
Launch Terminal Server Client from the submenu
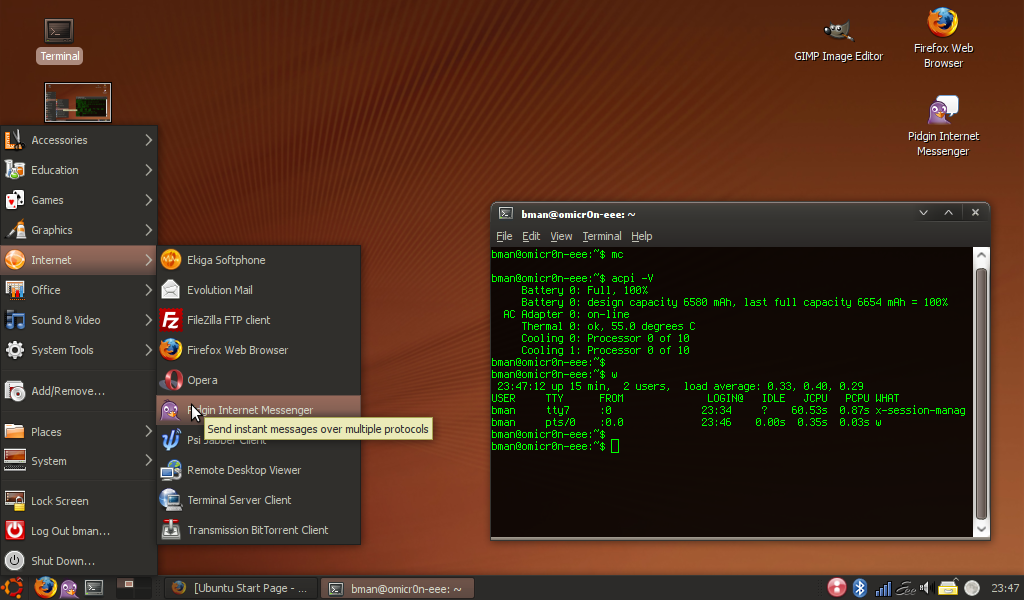click(259, 500)
